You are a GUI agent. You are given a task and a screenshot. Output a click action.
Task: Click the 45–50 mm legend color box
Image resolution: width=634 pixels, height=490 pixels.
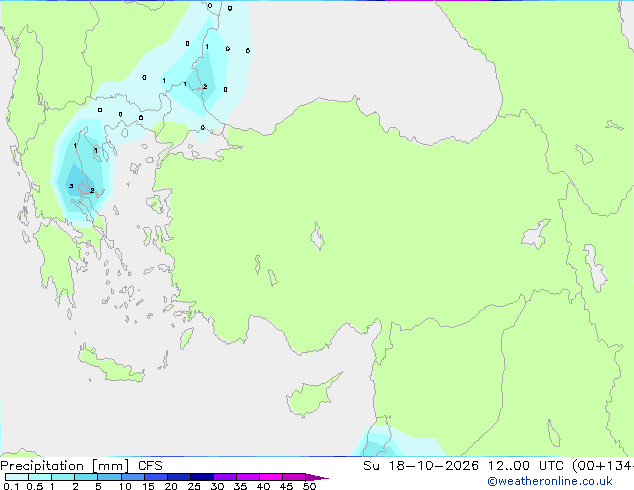(x=294, y=477)
